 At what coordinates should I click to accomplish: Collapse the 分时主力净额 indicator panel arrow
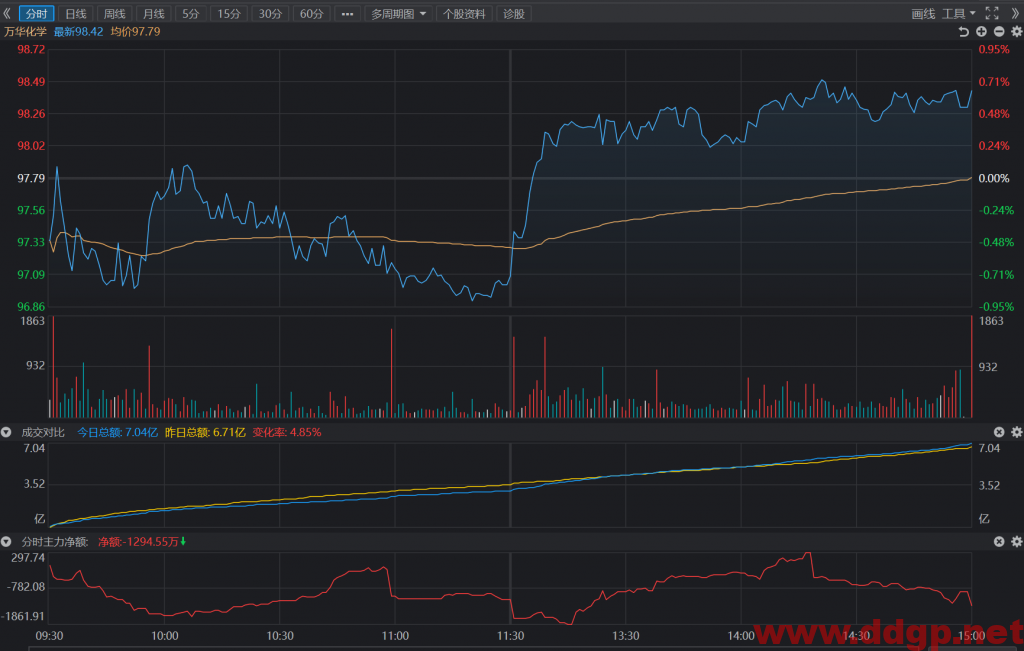coord(7,542)
